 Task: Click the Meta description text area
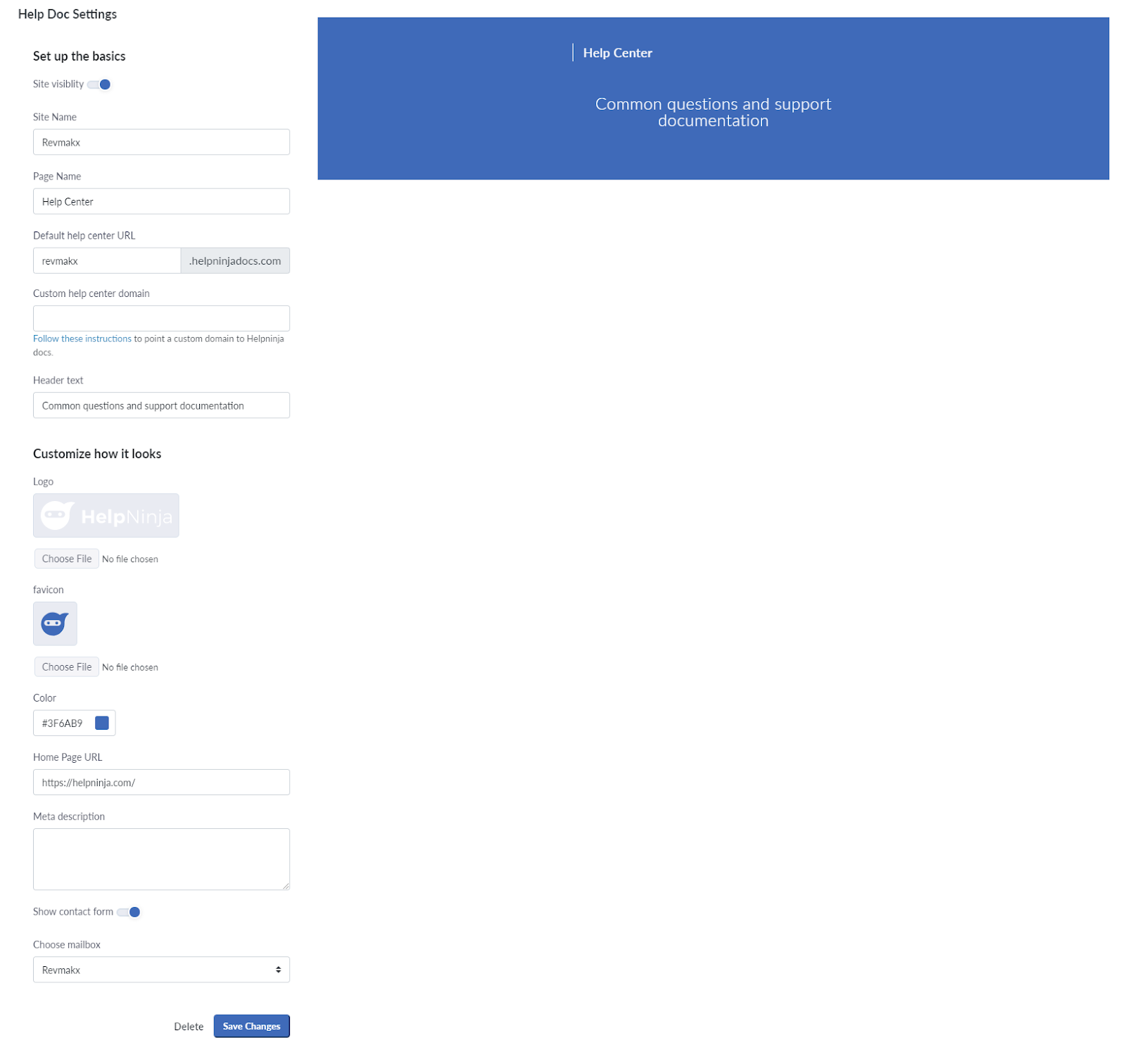[161, 859]
